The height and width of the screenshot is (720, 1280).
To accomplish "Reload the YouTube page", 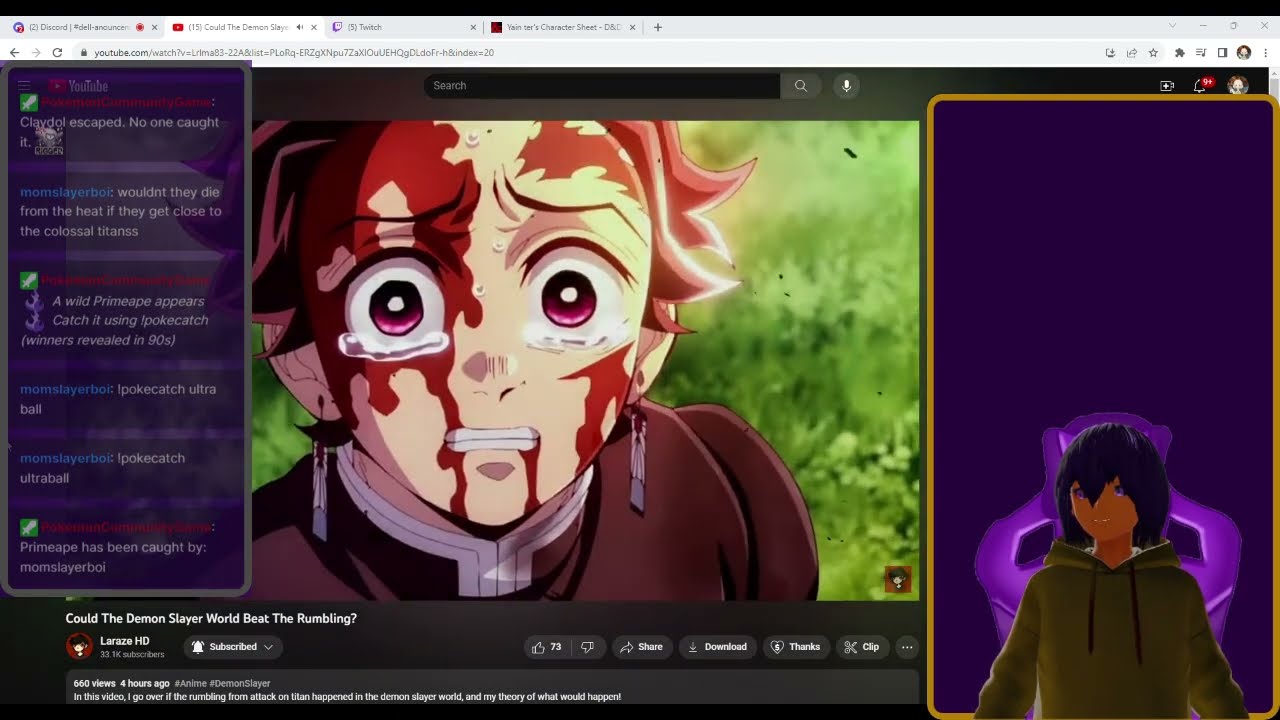I will coord(57,52).
